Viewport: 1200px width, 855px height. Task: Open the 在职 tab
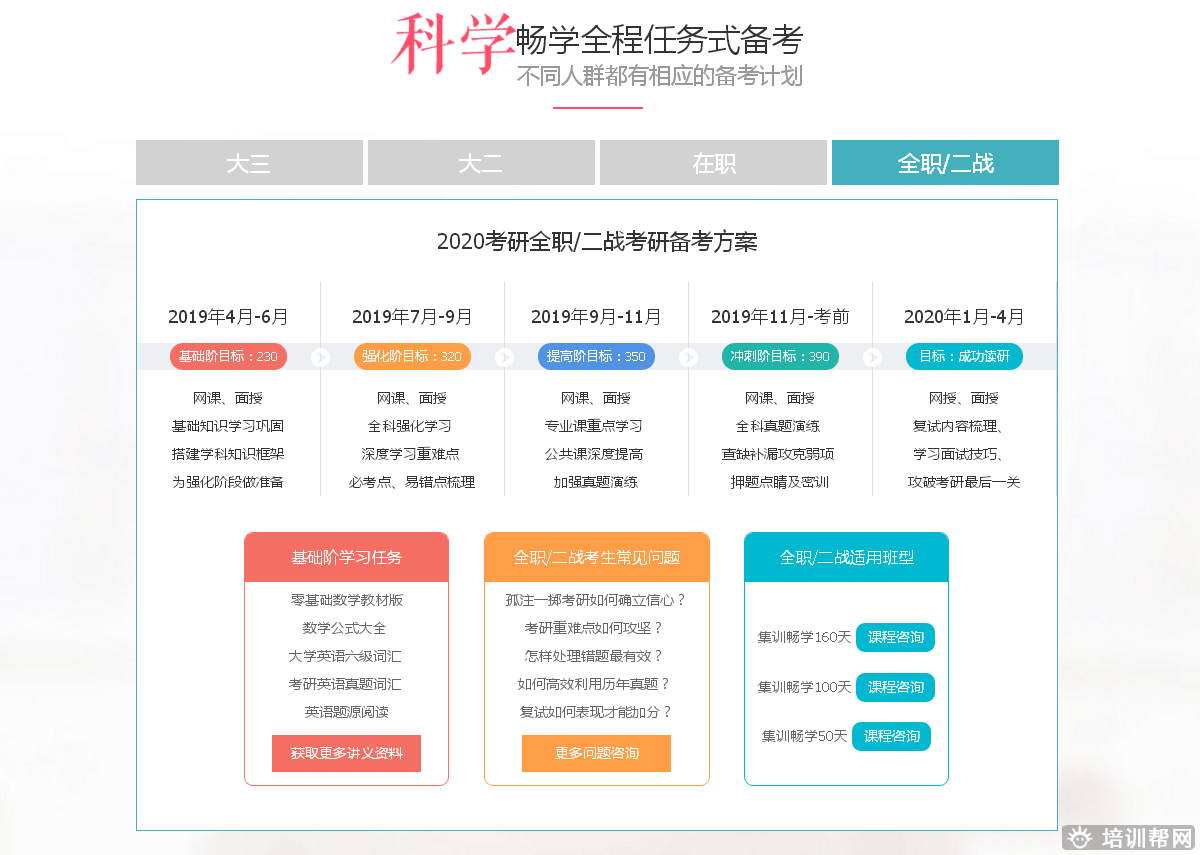click(714, 163)
